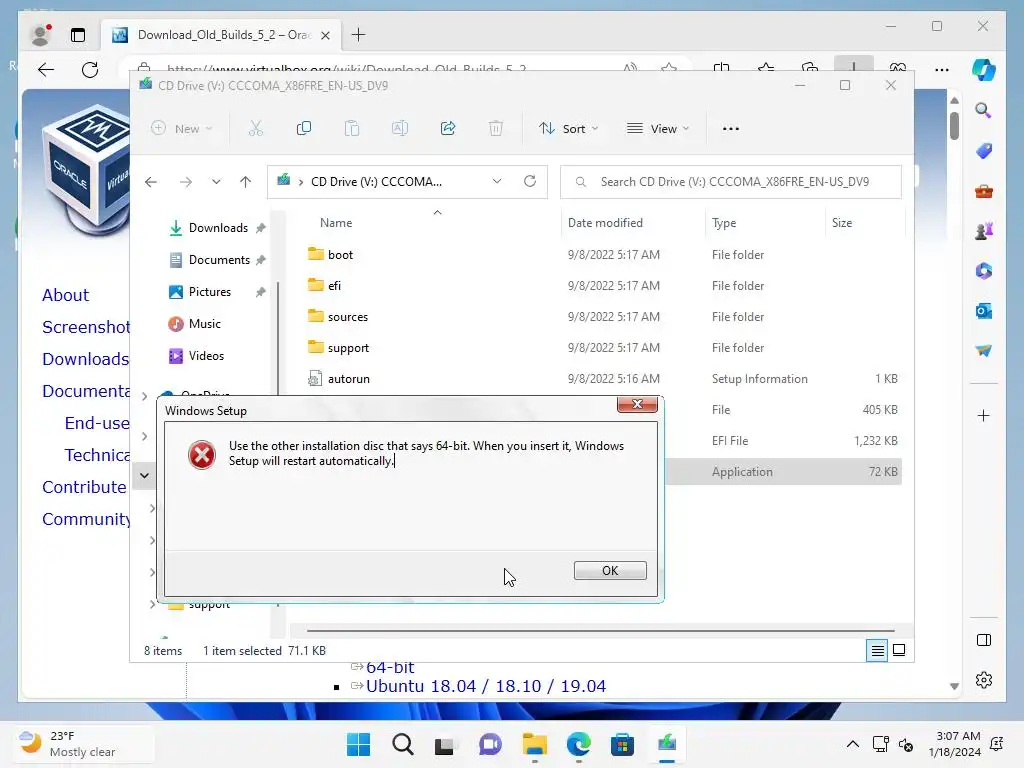Click the Edge page vertical scrollbar thumb
The height and width of the screenshot is (768, 1024).
coord(954,125)
